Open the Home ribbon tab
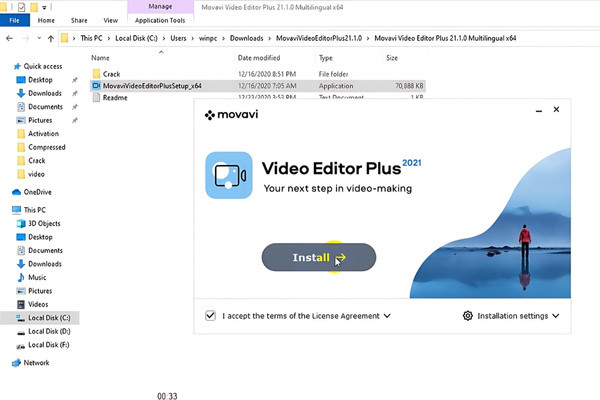The width and height of the screenshot is (600, 400). point(46,20)
